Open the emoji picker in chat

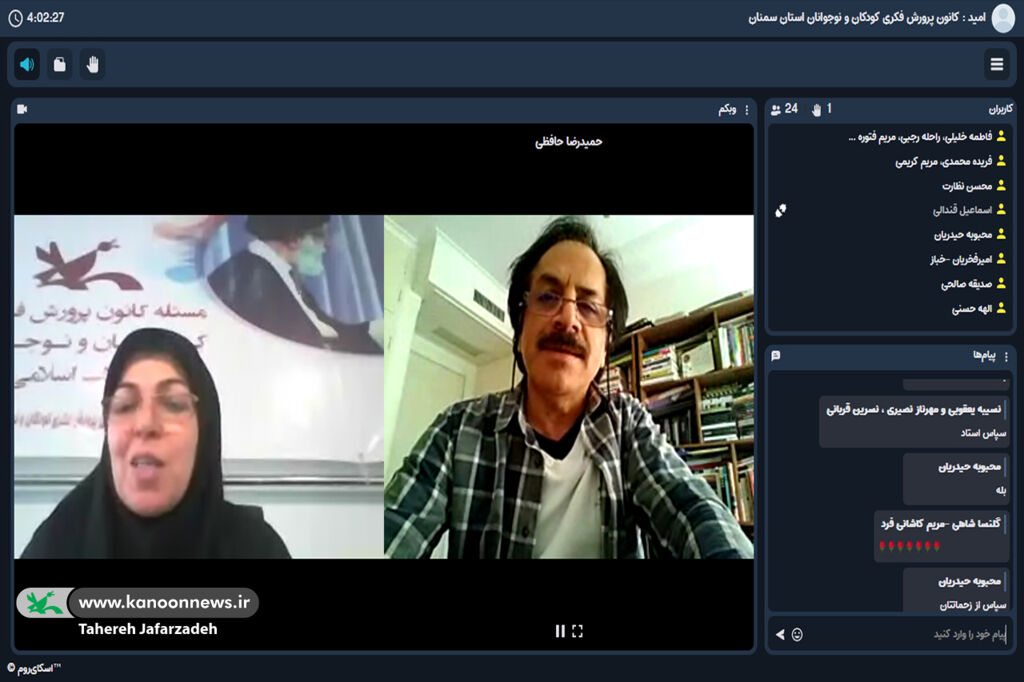[797, 634]
